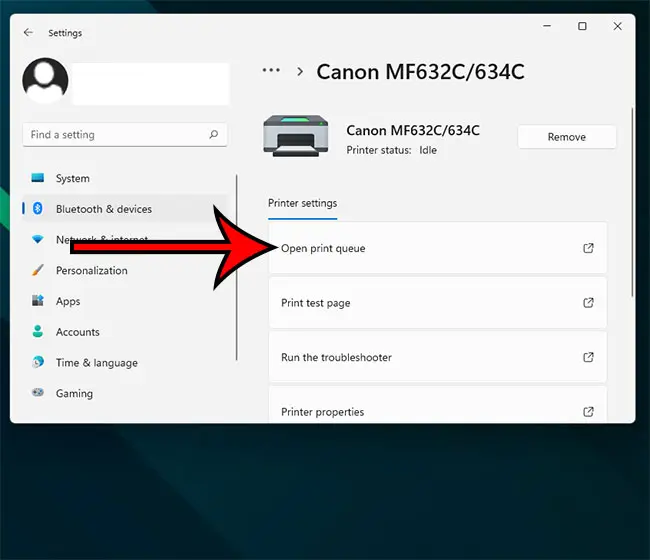
Task: Click the user profile avatar
Action: pos(45,80)
